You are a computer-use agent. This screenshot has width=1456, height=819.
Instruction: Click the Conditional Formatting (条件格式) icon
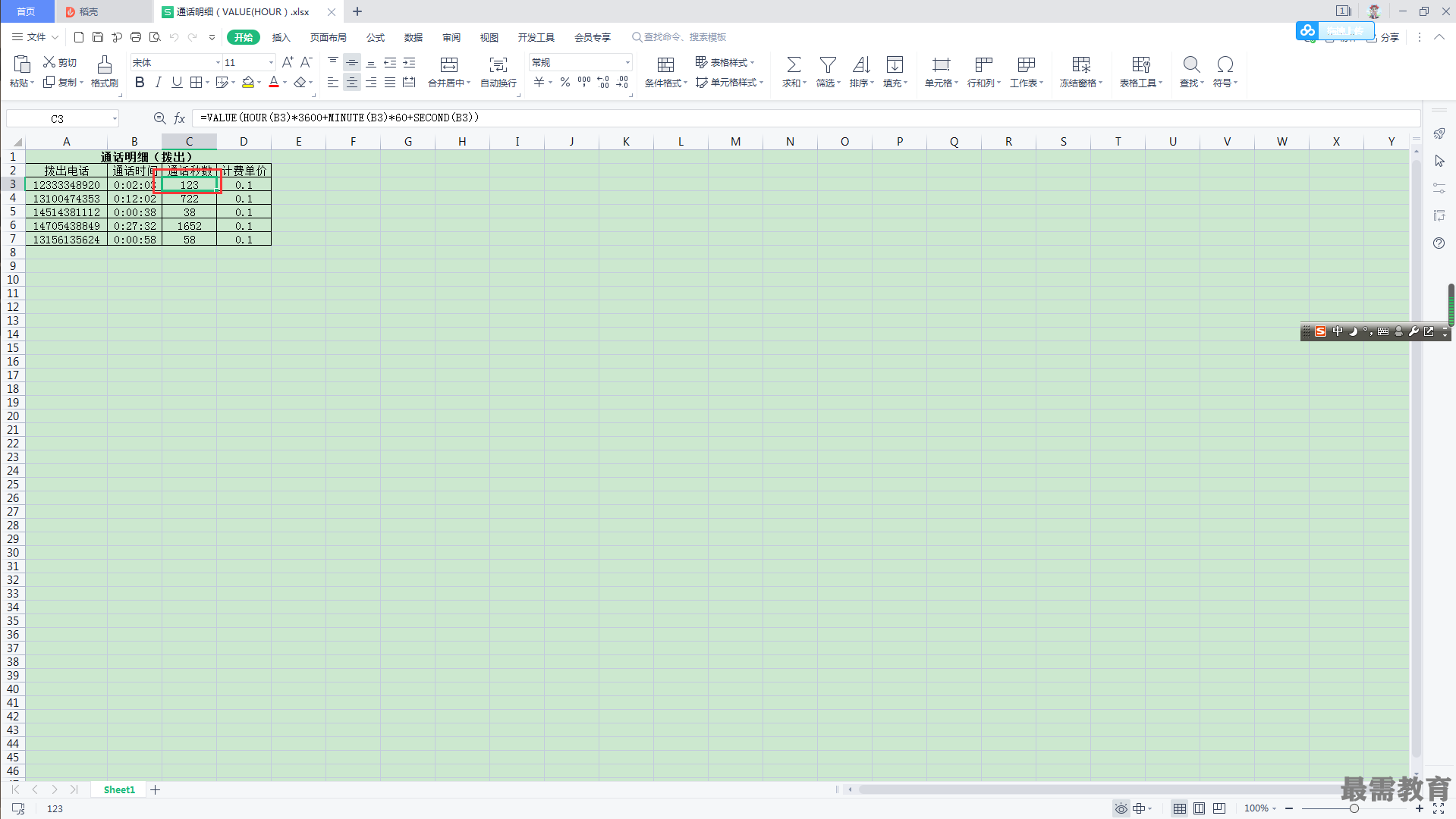tap(665, 64)
